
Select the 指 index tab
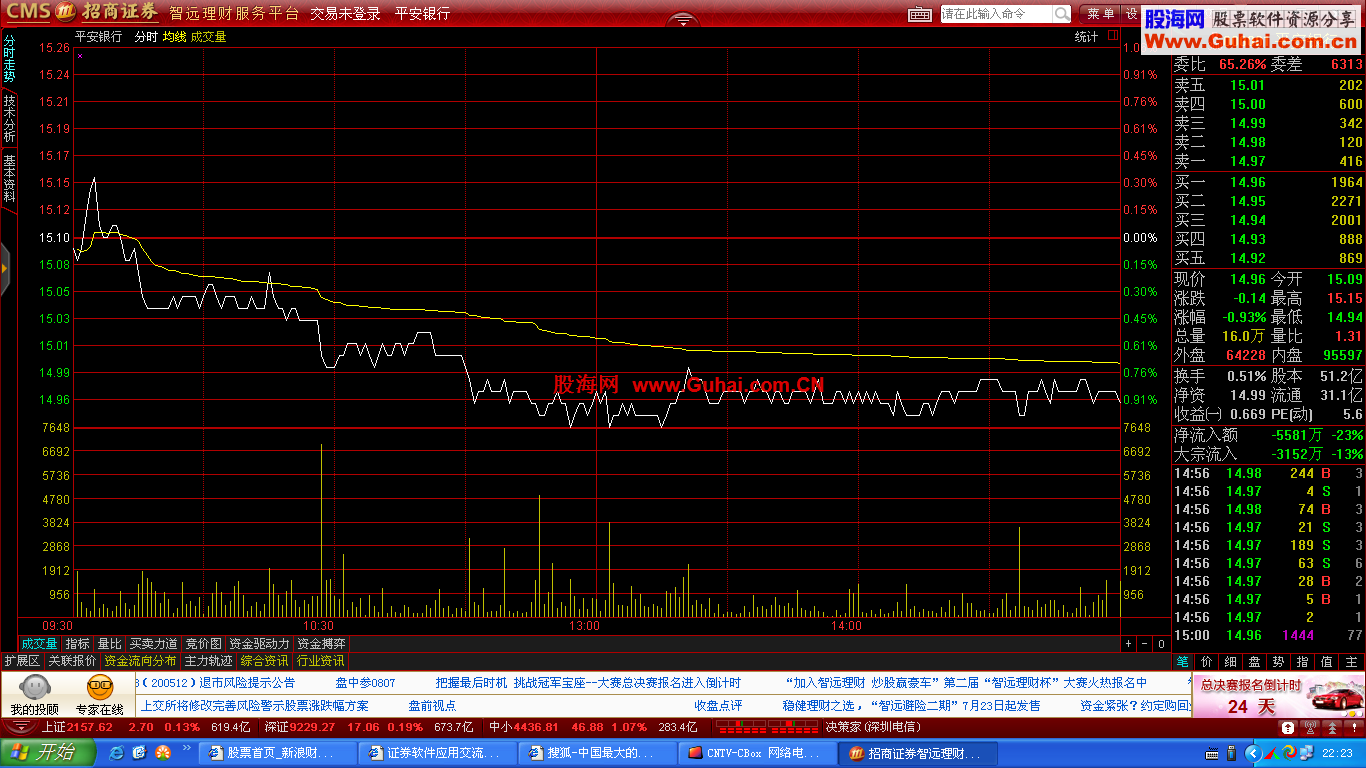pyautogui.click(x=1302, y=661)
